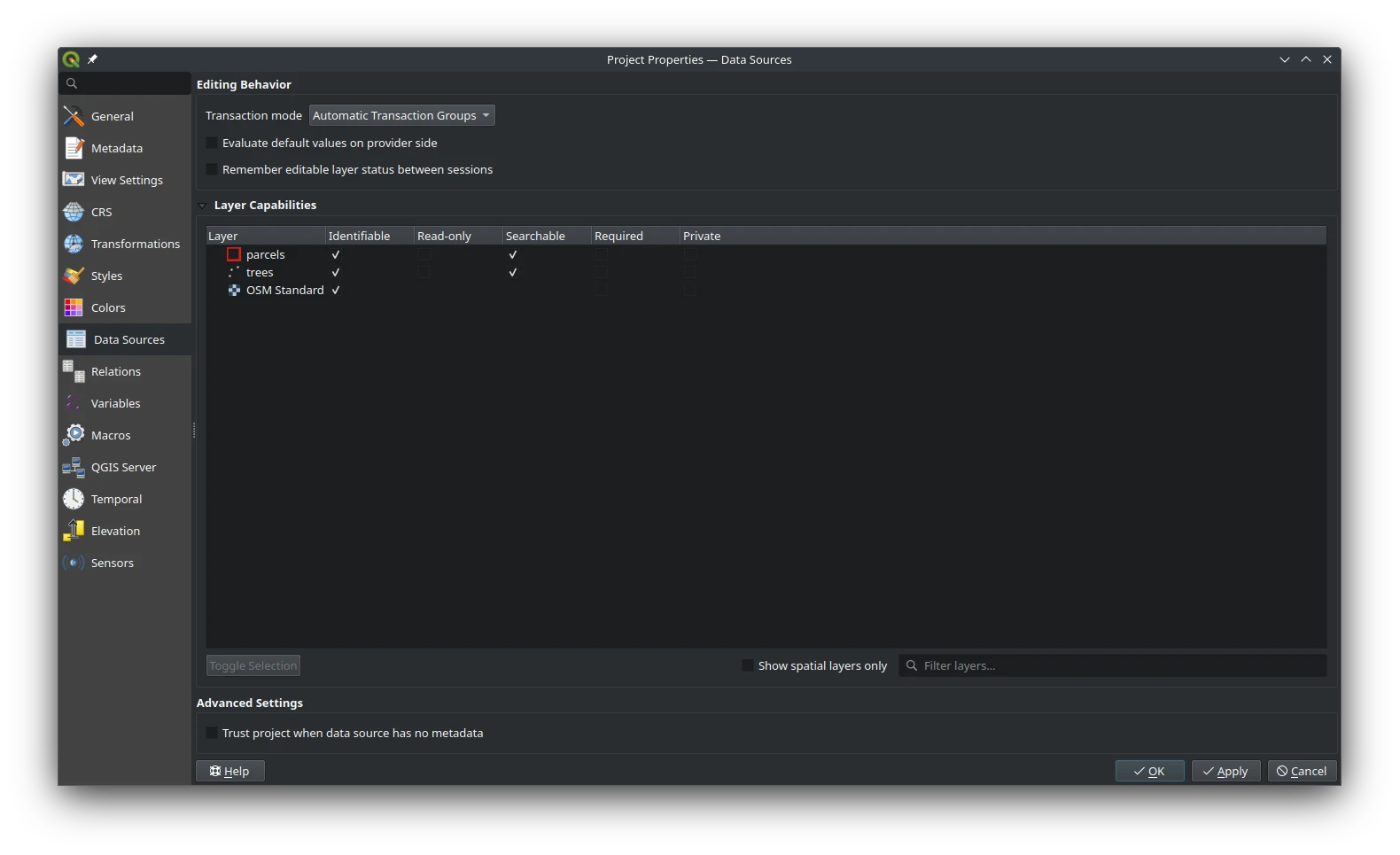Select the OSM Standard layer name
The height and width of the screenshot is (855, 1400).
click(x=285, y=290)
